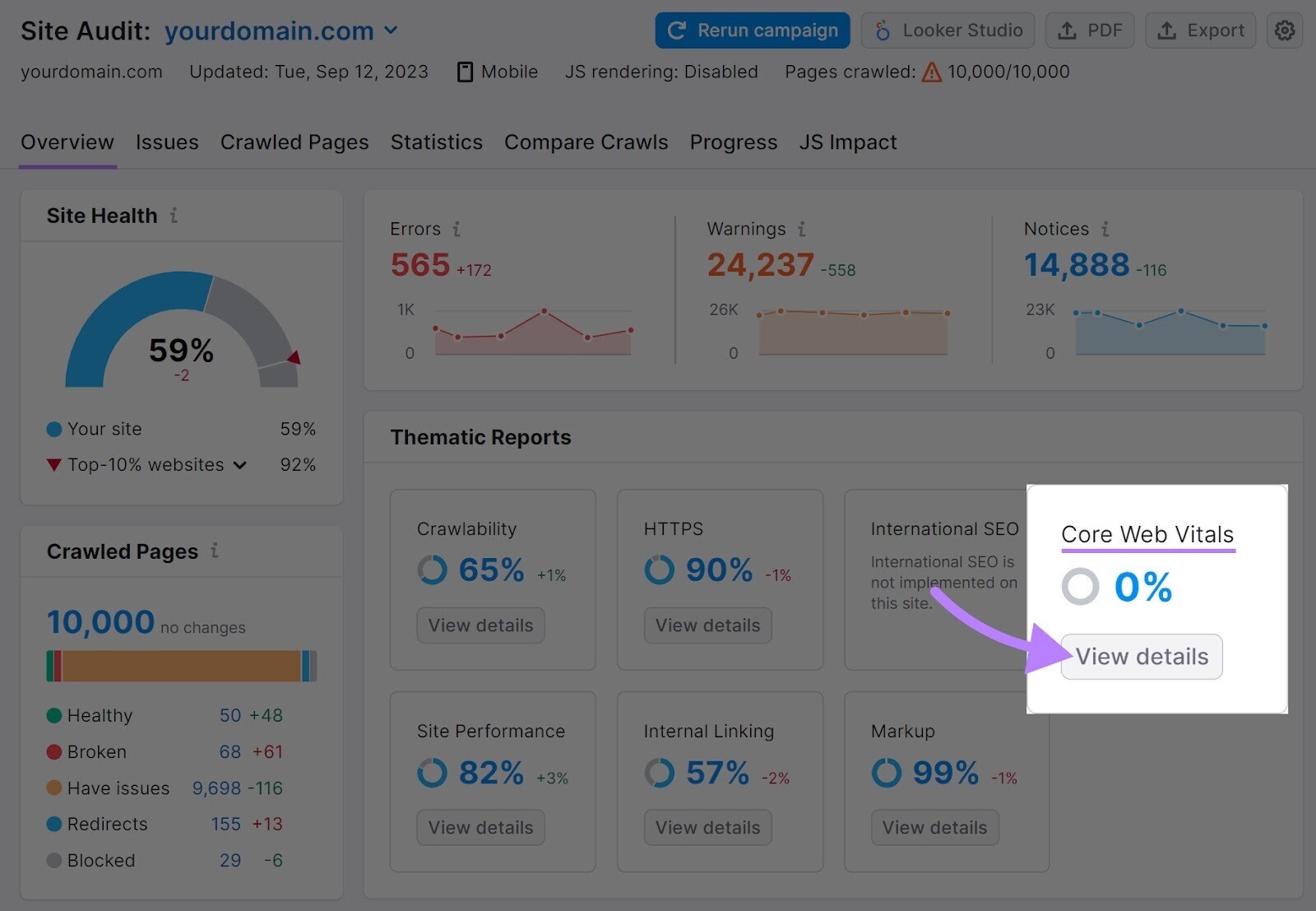
Task: Switch to the Issues tab
Action: coord(166,142)
